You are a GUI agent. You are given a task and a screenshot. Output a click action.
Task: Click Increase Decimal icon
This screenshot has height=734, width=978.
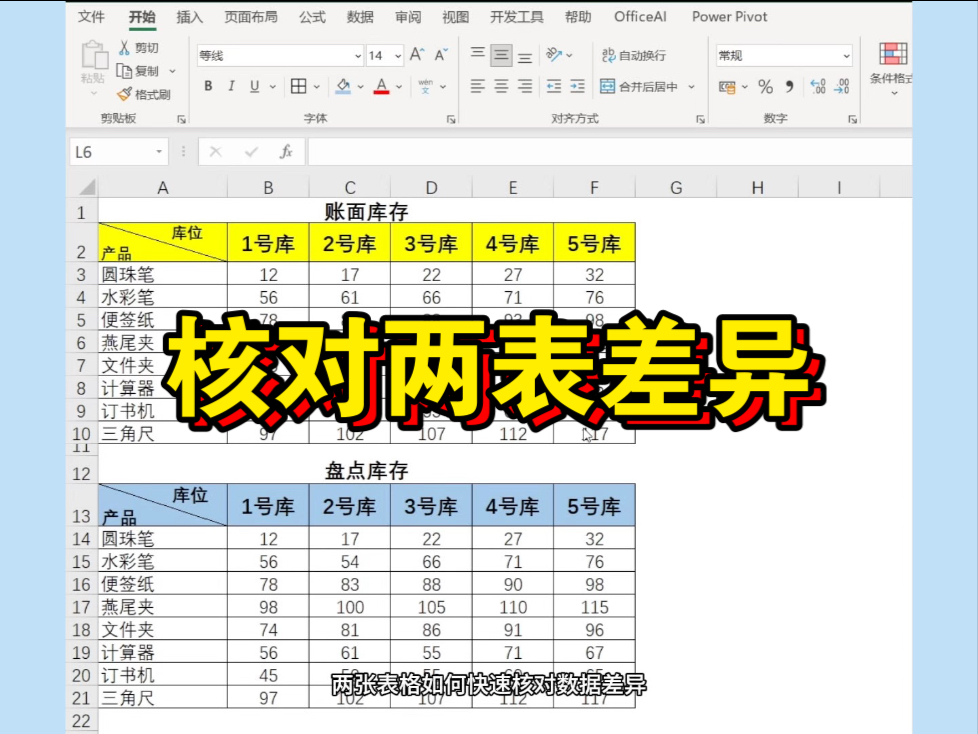820,88
